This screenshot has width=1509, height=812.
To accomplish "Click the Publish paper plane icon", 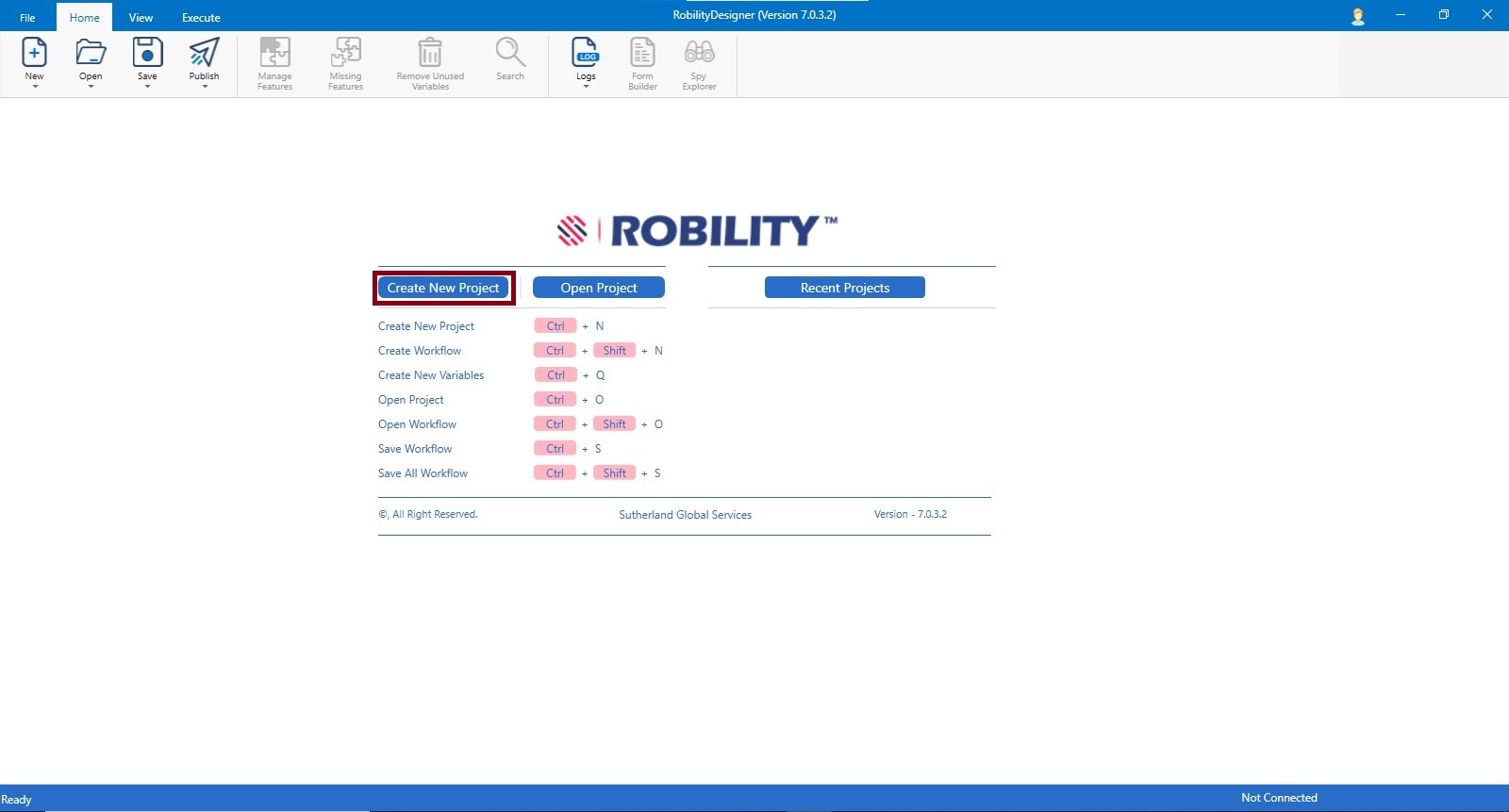I will [204, 53].
